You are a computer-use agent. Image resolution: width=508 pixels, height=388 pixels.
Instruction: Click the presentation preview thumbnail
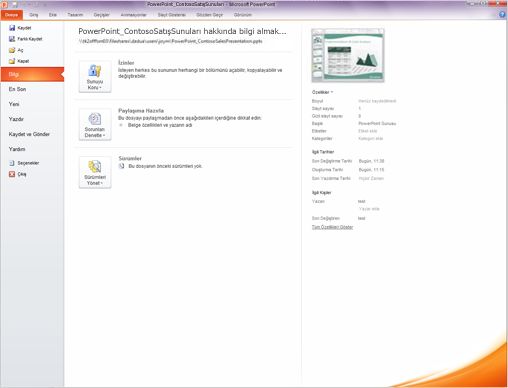coord(348,55)
